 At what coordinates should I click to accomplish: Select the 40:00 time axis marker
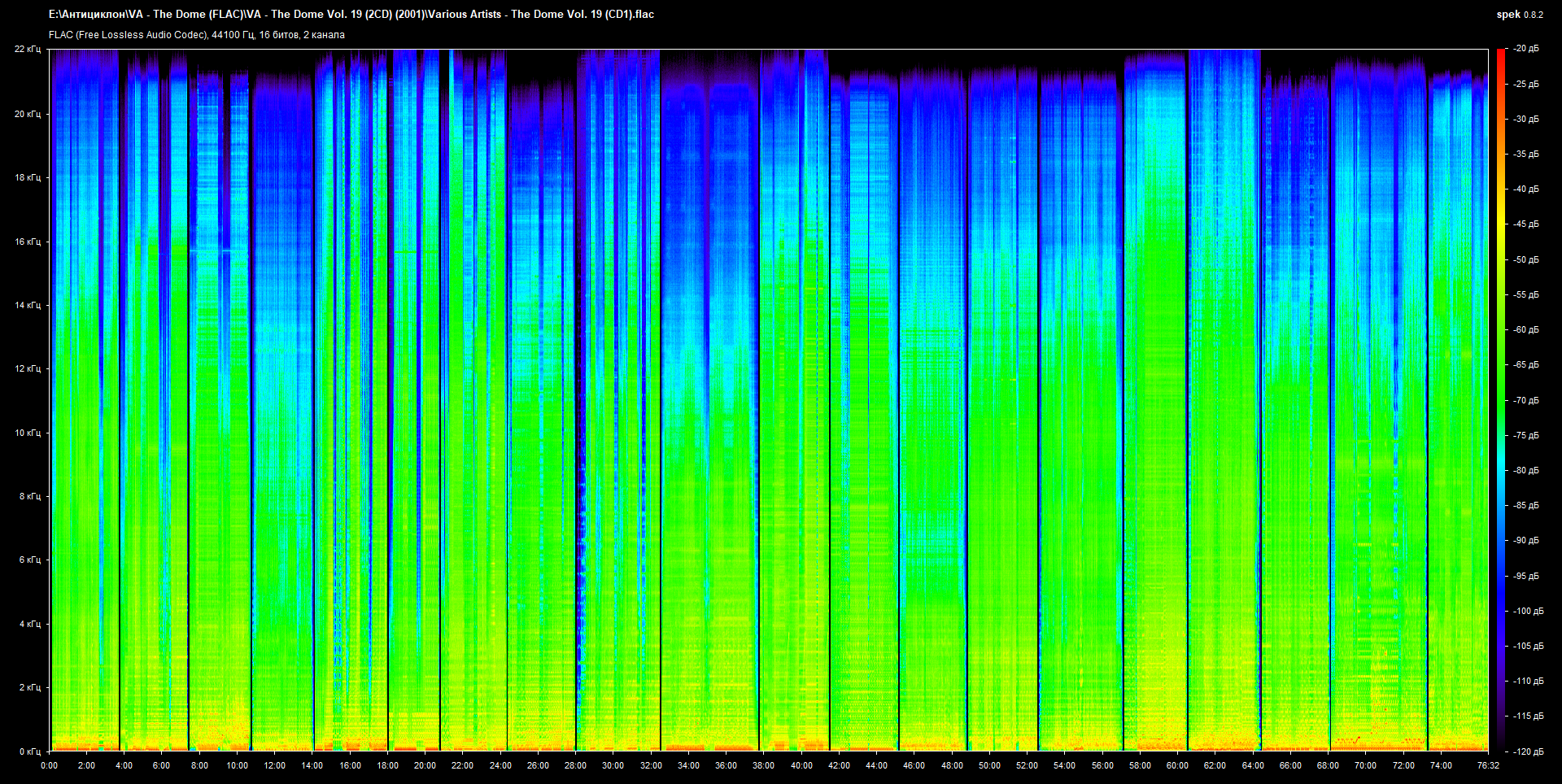click(x=801, y=765)
